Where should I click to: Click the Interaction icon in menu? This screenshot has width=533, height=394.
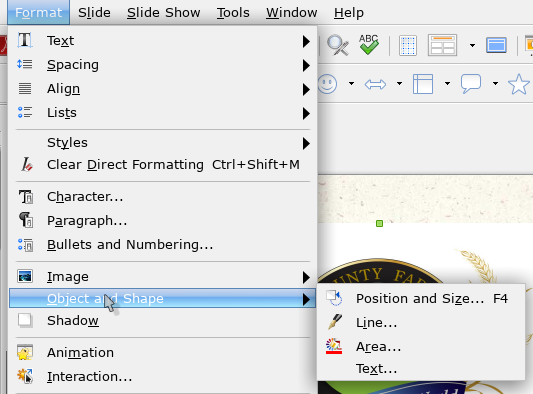[x=25, y=376]
